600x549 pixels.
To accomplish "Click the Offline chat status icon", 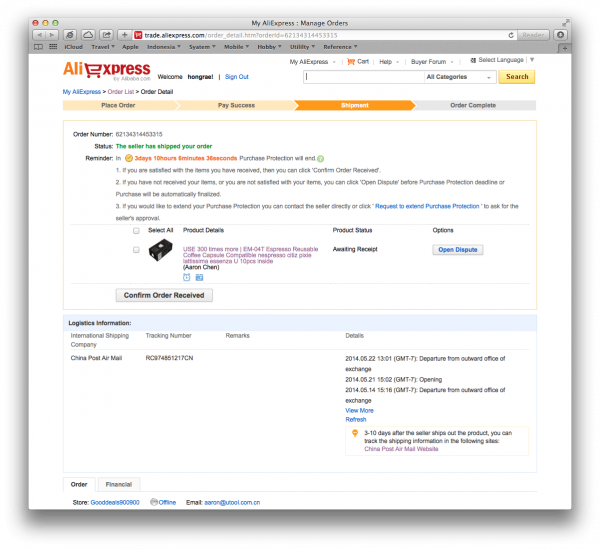I will [x=154, y=502].
